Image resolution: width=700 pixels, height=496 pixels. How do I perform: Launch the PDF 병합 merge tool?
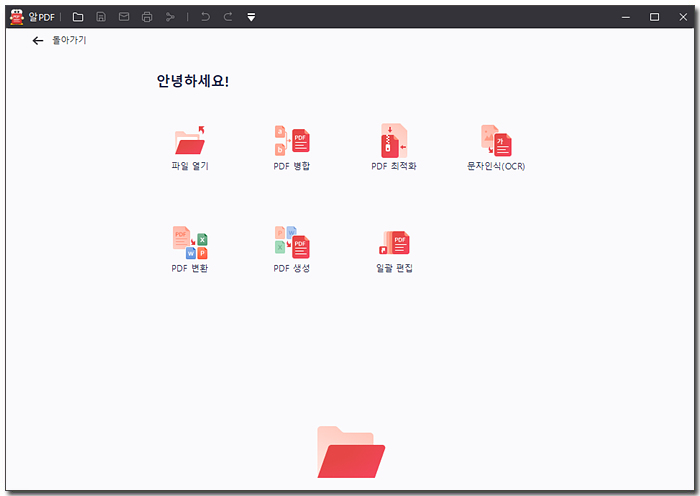tap(292, 140)
